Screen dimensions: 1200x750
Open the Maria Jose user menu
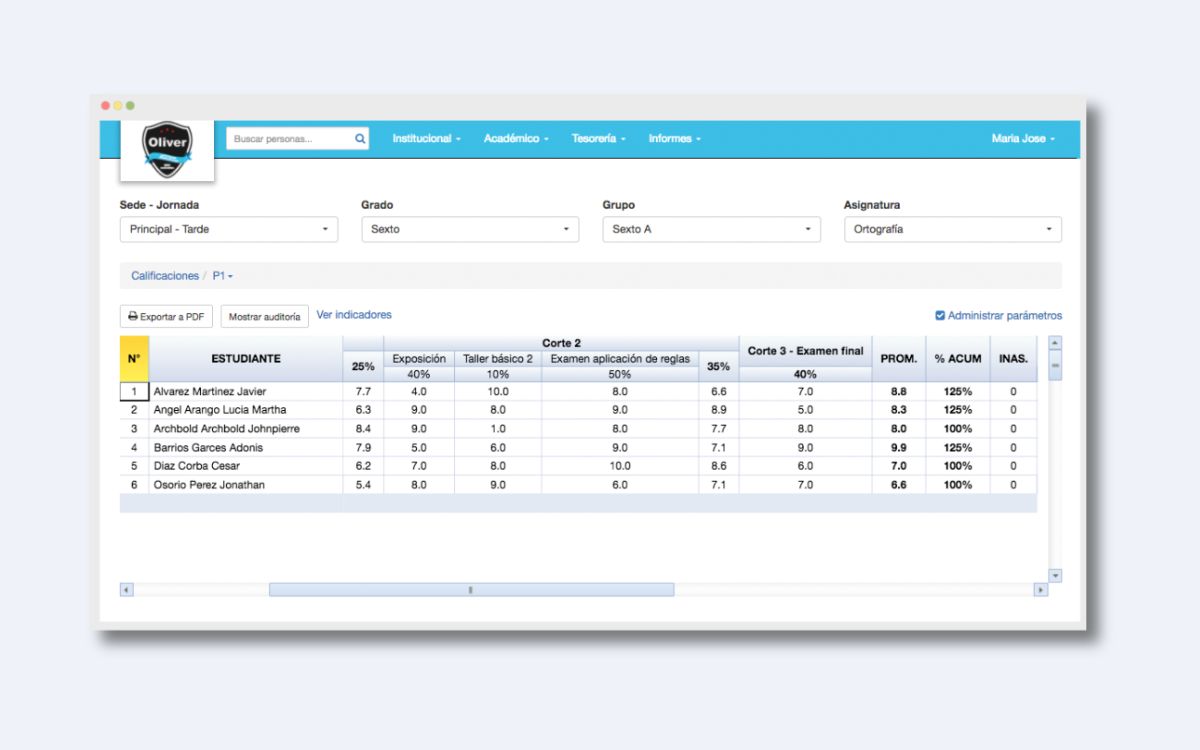click(x=1023, y=139)
